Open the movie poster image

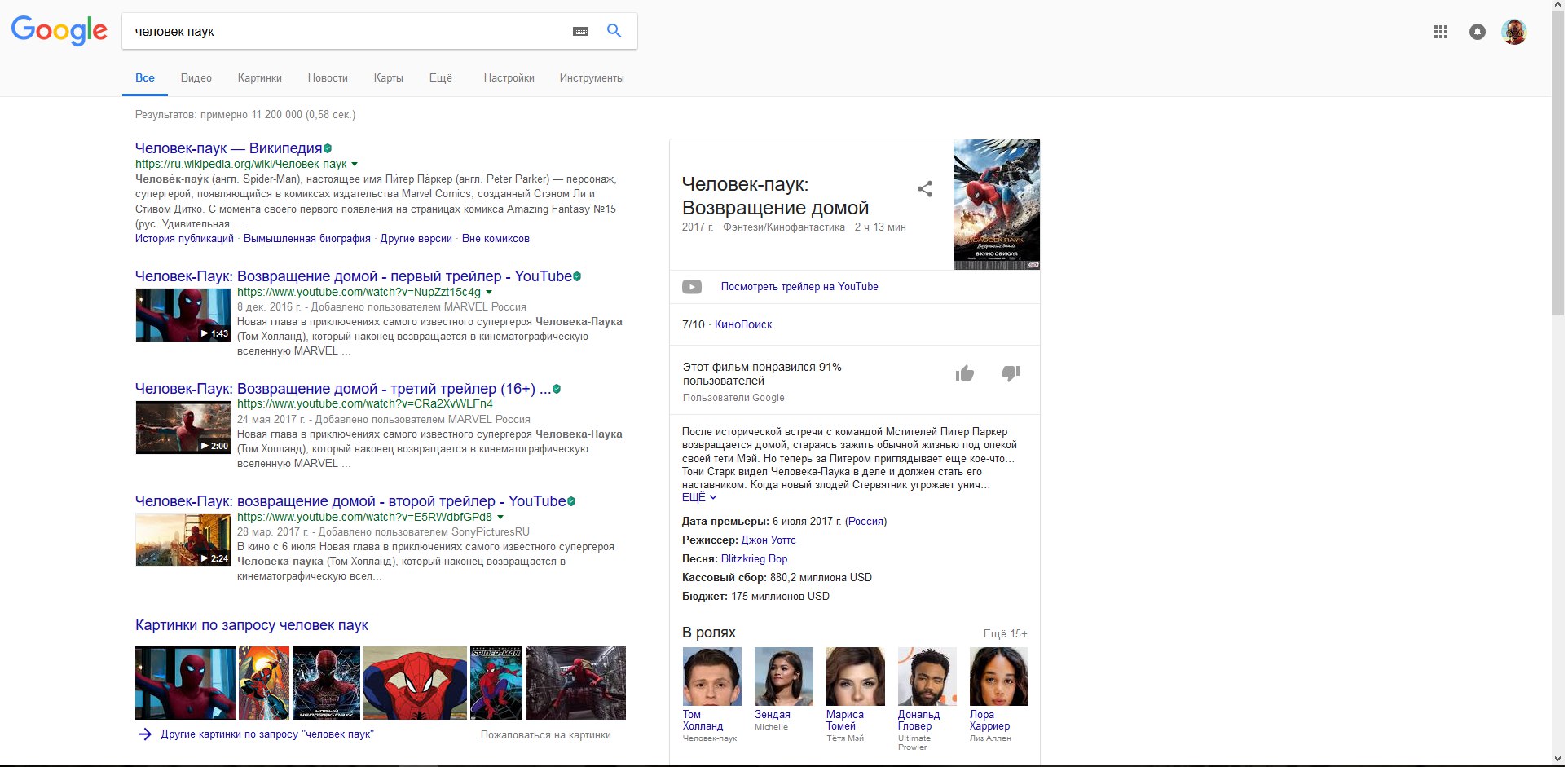(996, 205)
